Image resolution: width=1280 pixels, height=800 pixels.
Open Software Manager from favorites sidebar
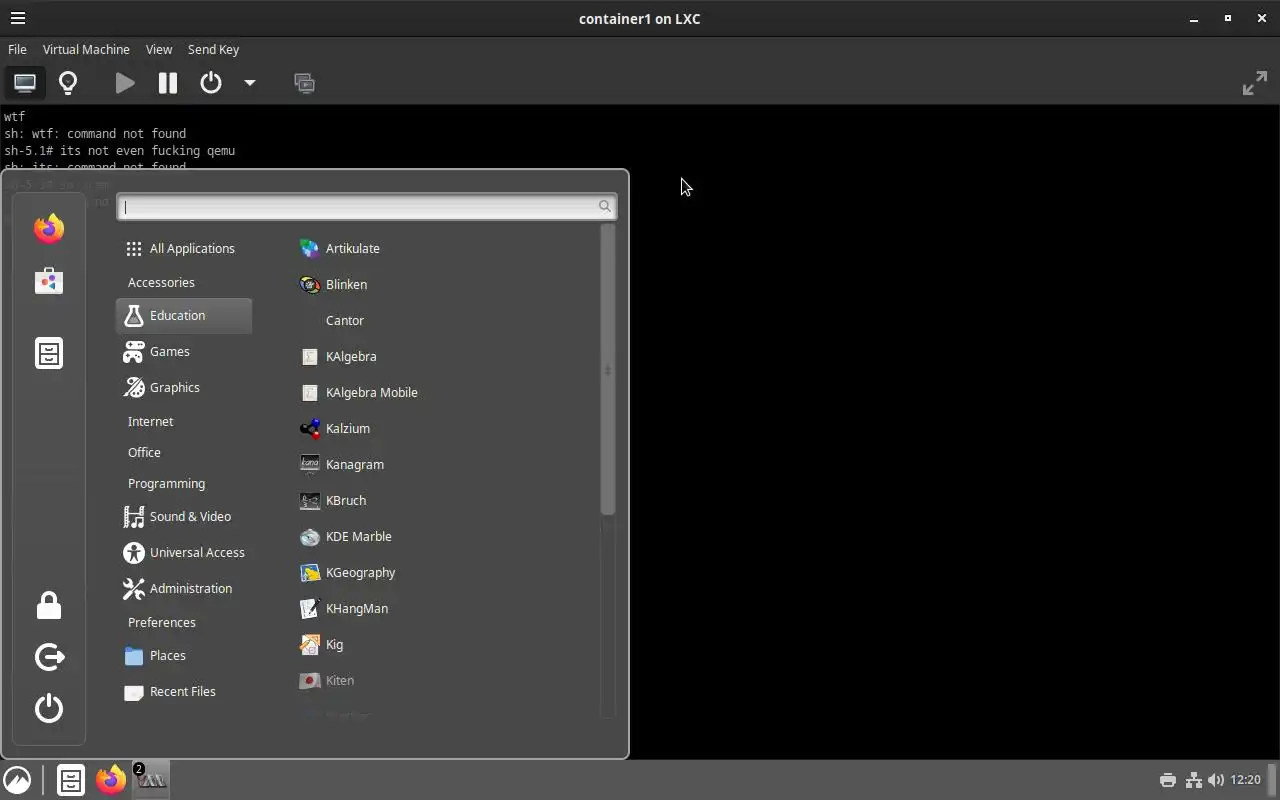(x=49, y=281)
